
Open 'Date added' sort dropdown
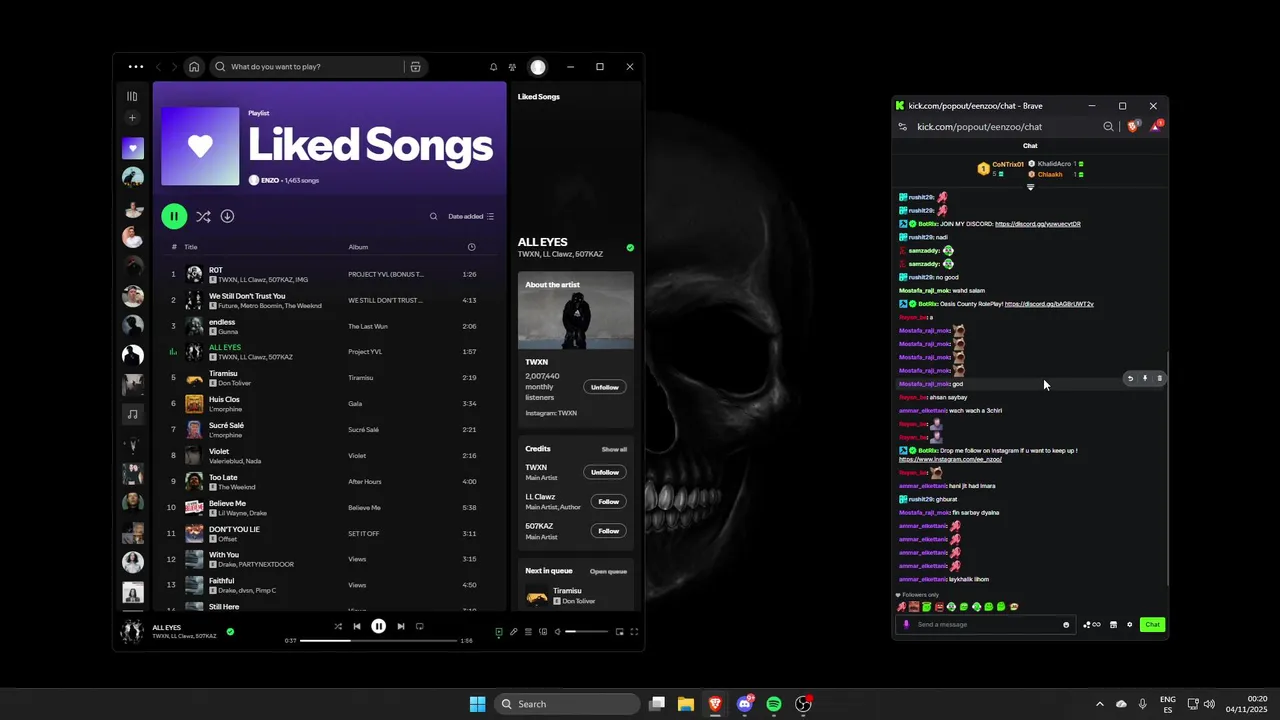[471, 216]
